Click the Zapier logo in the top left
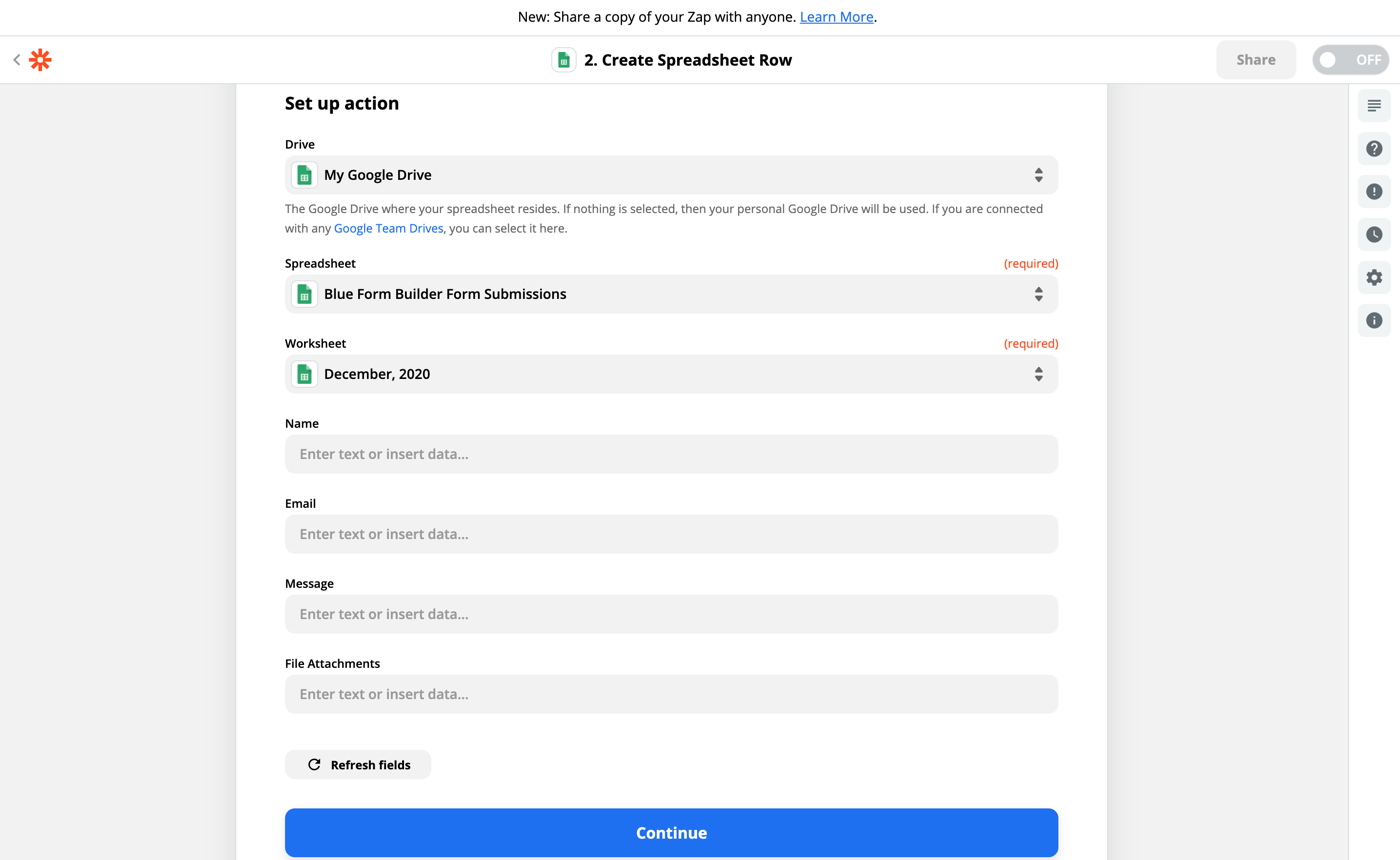1400x860 pixels. [39, 59]
